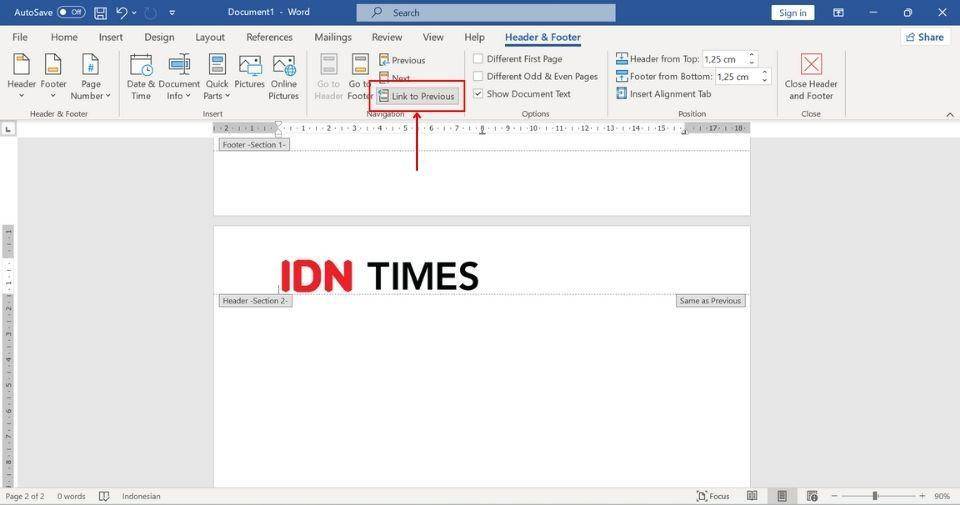Screen dimensions: 960x505
Task: Insert Date & Time field
Action: point(141,77)
